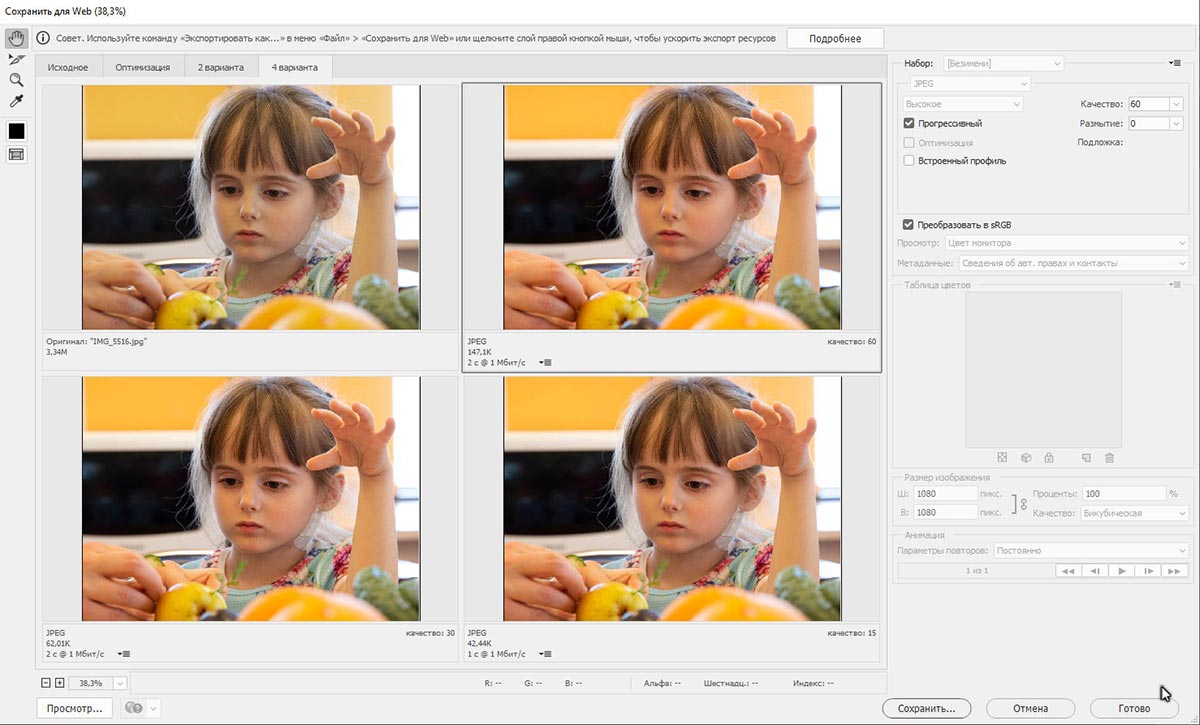This screenshot has width=1200, height=725.
Task: Switch to the Исходное tab
Action: [x=68, y=67]
